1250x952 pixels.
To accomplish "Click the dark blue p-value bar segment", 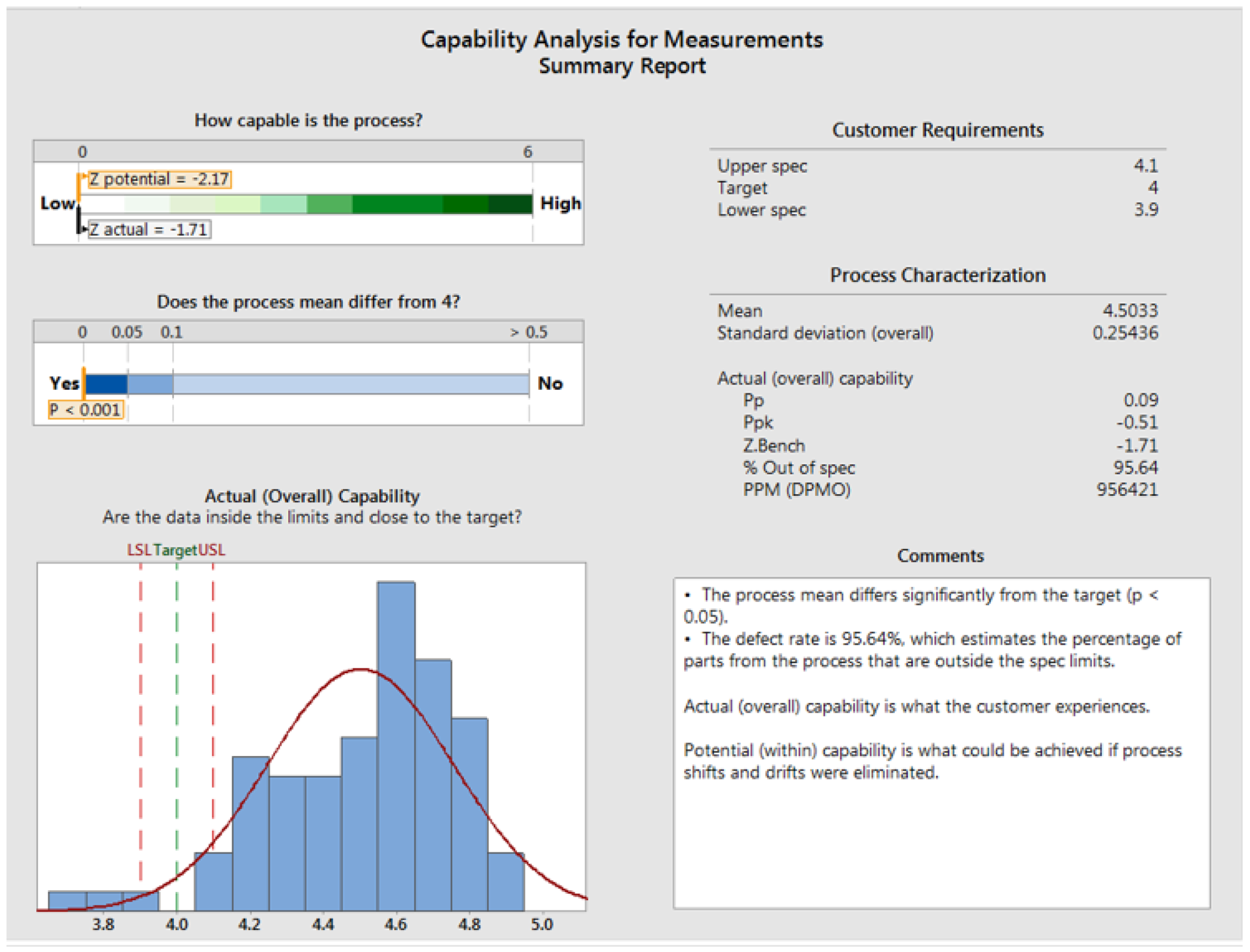I will click(107, 384).
